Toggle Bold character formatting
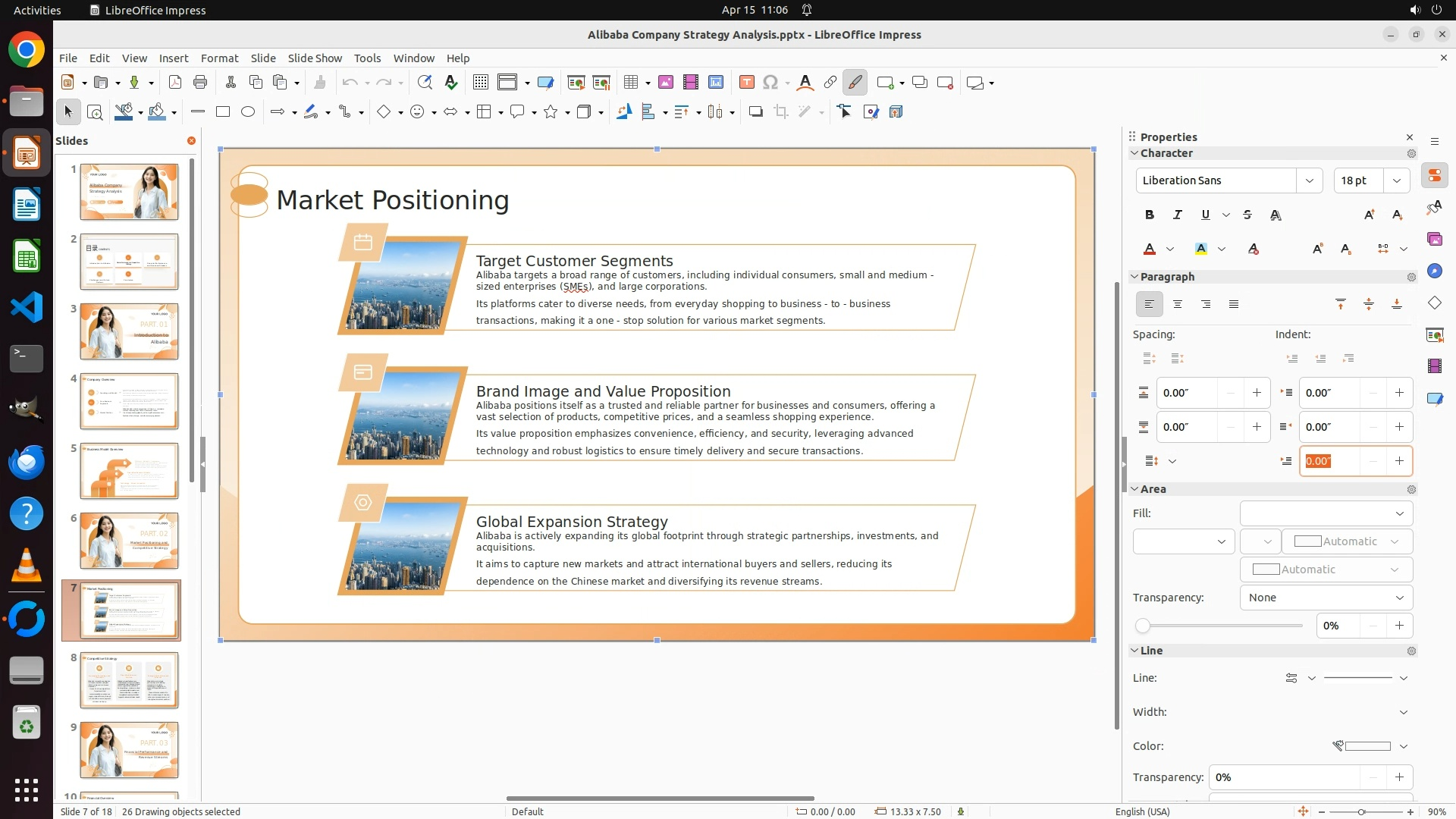The height and width of the screenshot is (819, 1456). (x=1150, y=215)
